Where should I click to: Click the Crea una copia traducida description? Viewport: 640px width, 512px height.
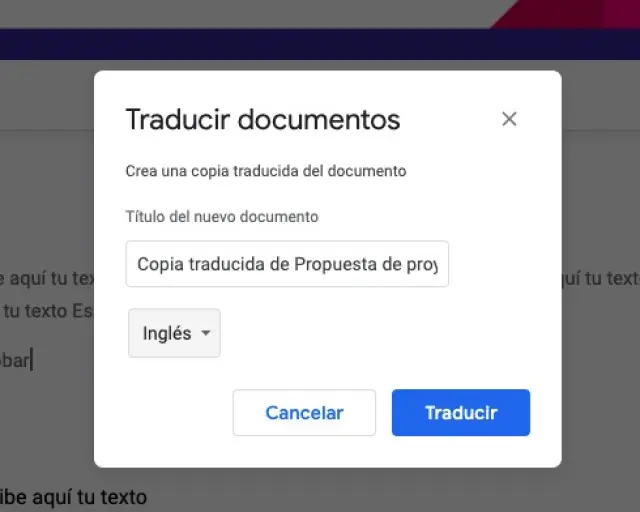point(266,171)
